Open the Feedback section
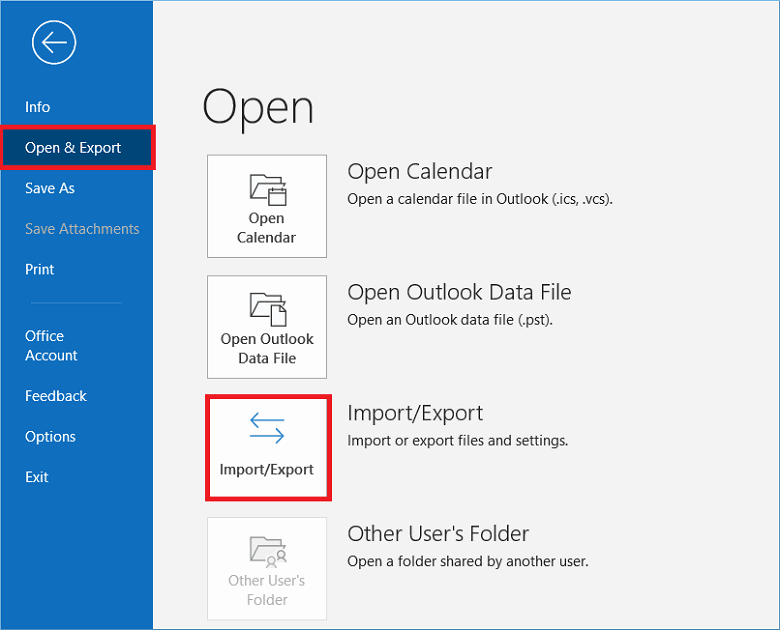 coord(56,396)
